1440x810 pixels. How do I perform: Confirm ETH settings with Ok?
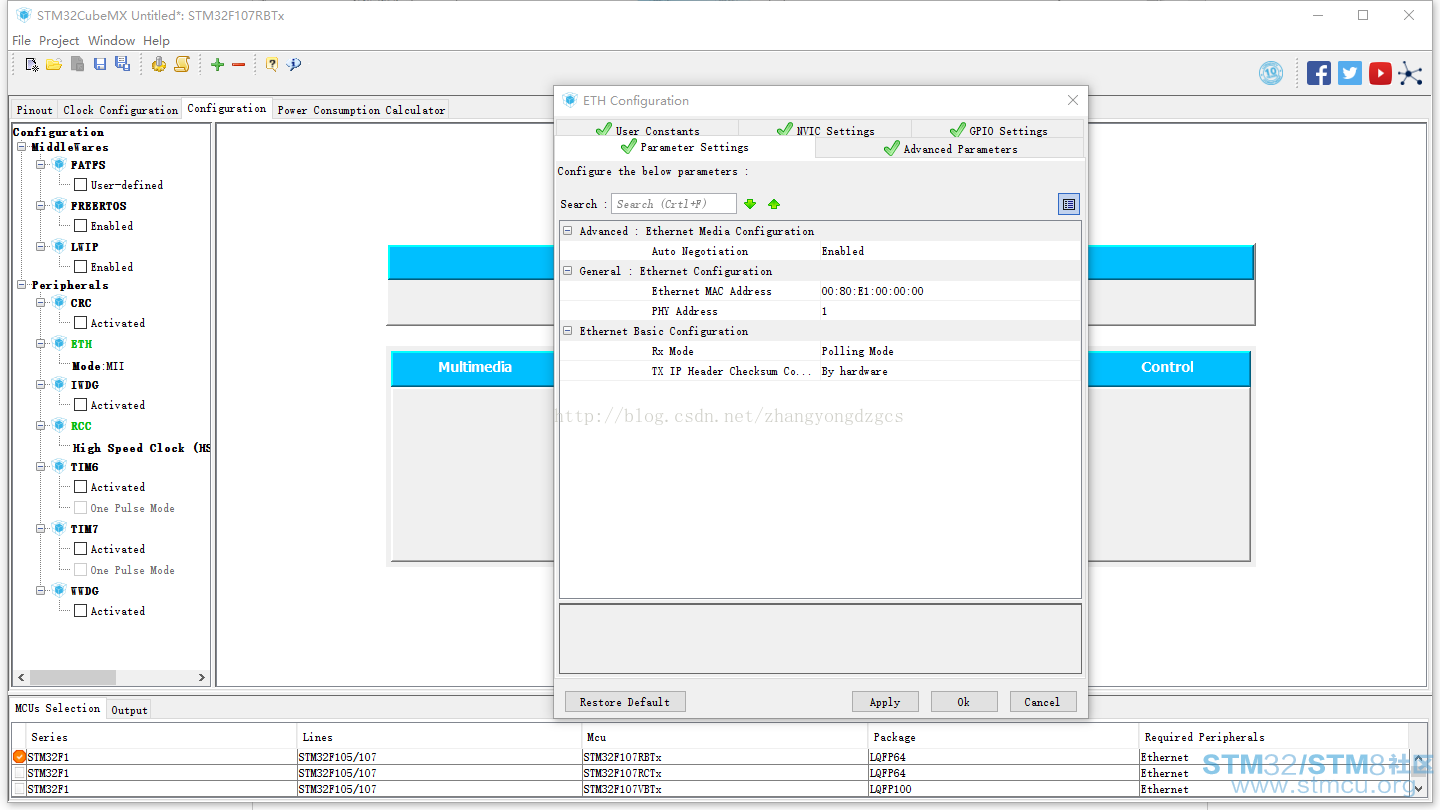(964, 702)
